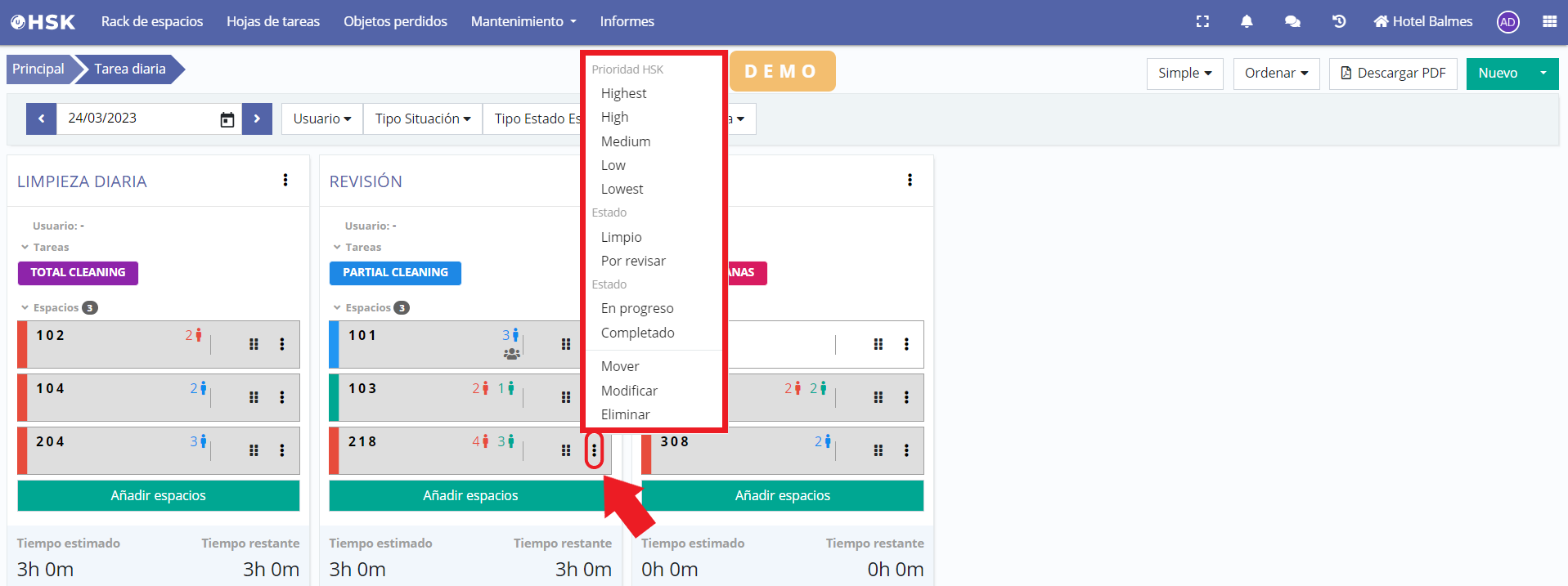Open the notifications bell
The image size is (1568, 586).
[x=1247, y=22]
